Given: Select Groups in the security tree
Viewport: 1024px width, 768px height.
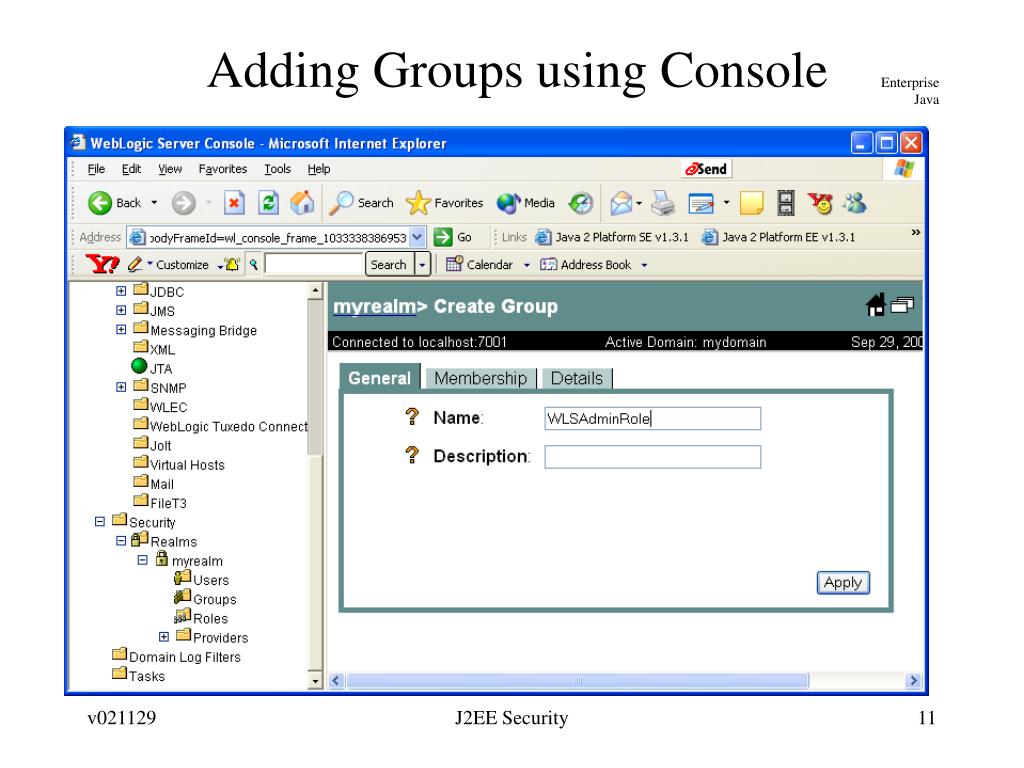Looking at the screenshot, I should point(214,599).
